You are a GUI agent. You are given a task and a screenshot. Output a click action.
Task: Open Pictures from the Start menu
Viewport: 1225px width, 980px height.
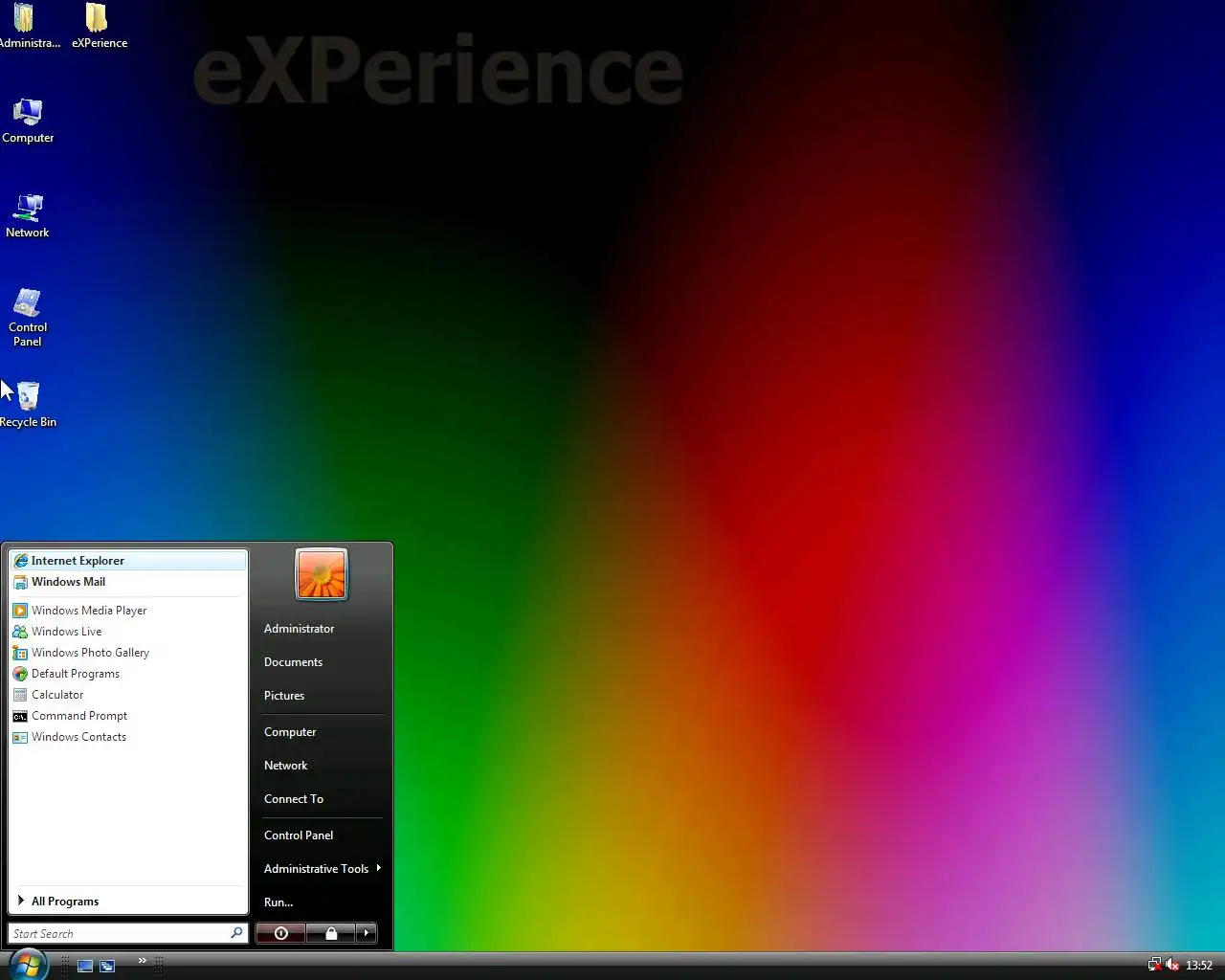321,696
